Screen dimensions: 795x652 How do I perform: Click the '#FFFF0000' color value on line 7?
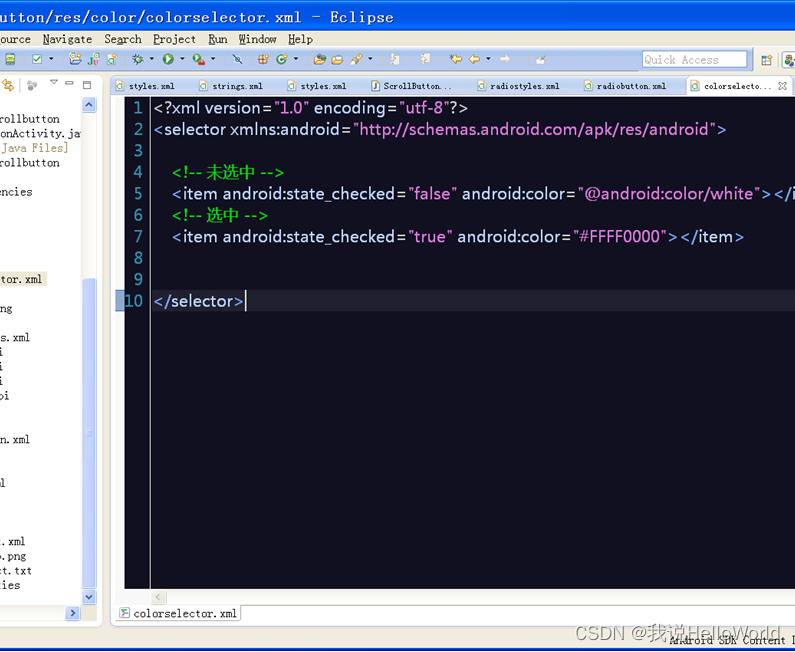(619, 237)
